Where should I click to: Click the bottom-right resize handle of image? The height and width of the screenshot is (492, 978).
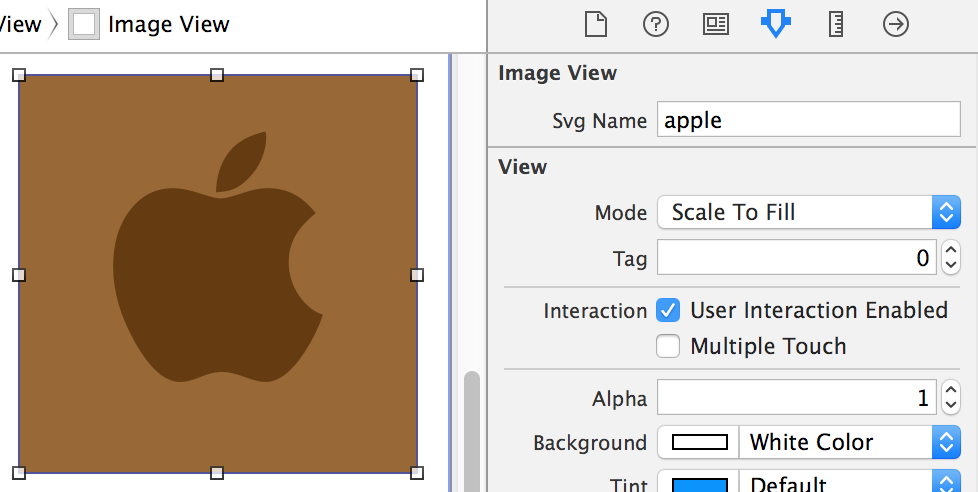coord(417,473)
